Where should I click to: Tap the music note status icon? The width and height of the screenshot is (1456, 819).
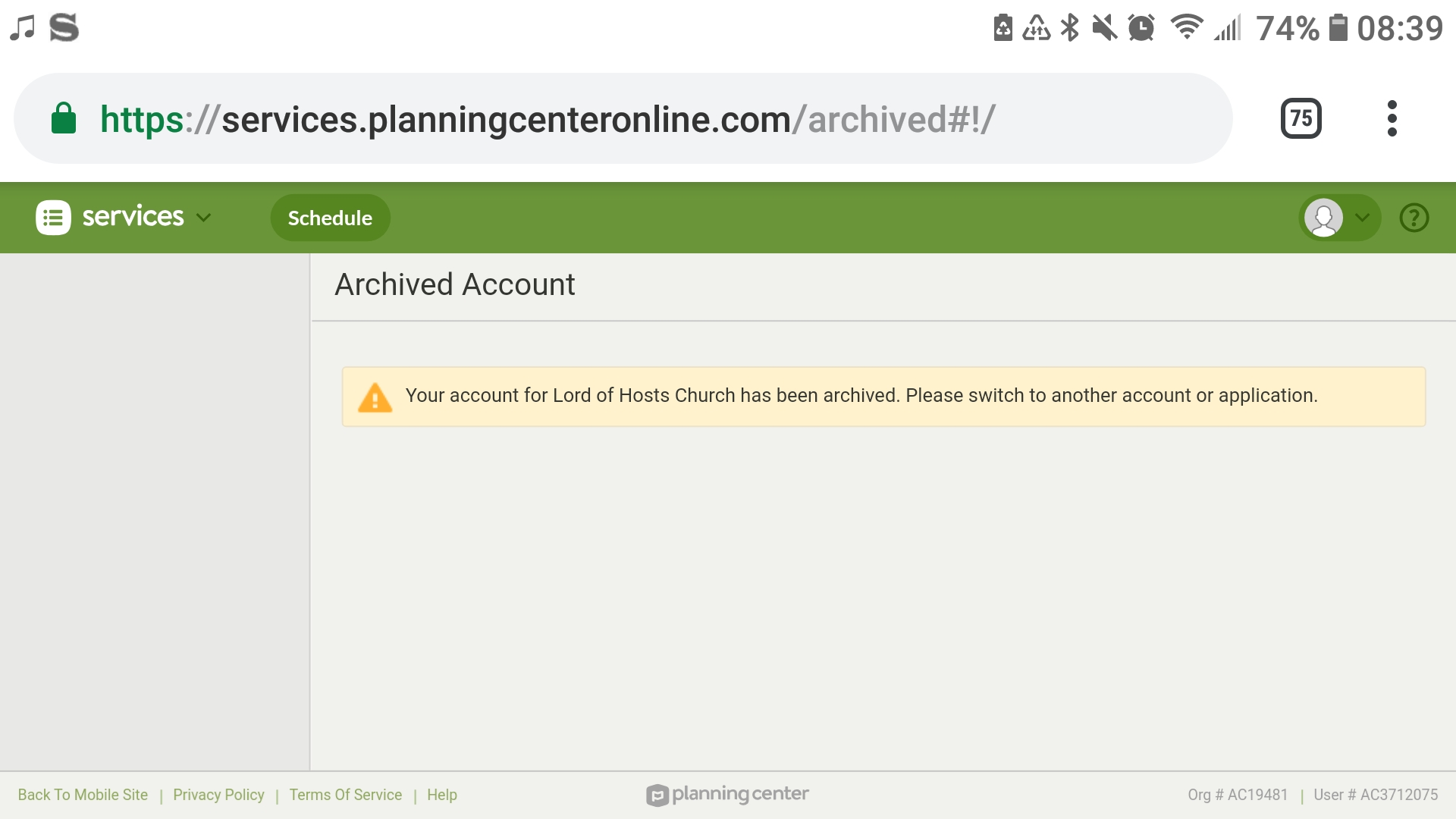pos(23,28)
